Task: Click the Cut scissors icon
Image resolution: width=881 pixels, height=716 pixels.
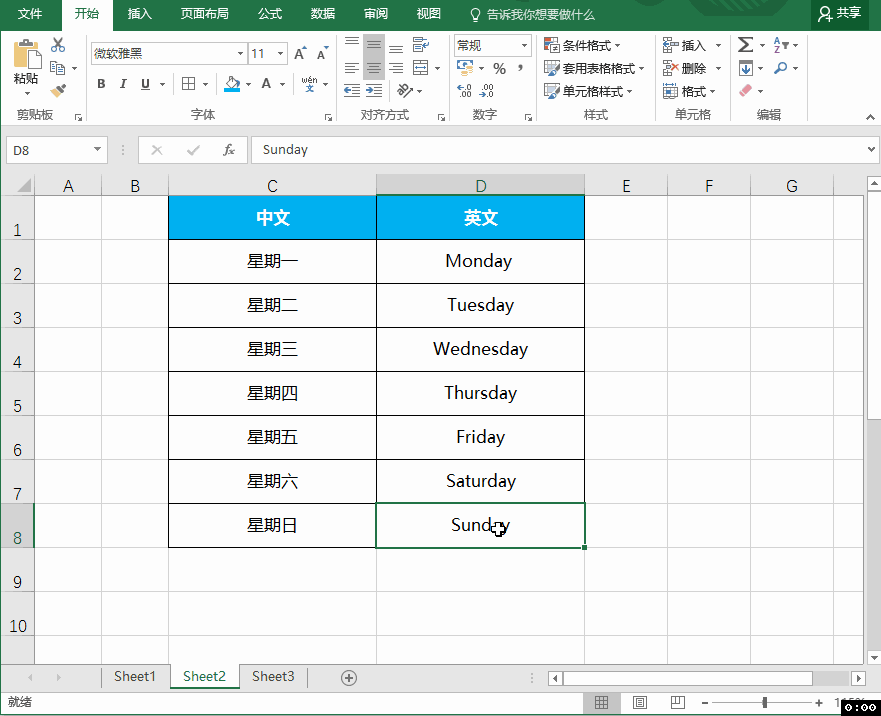Action: pyautogui.click(x=58, y=45)
